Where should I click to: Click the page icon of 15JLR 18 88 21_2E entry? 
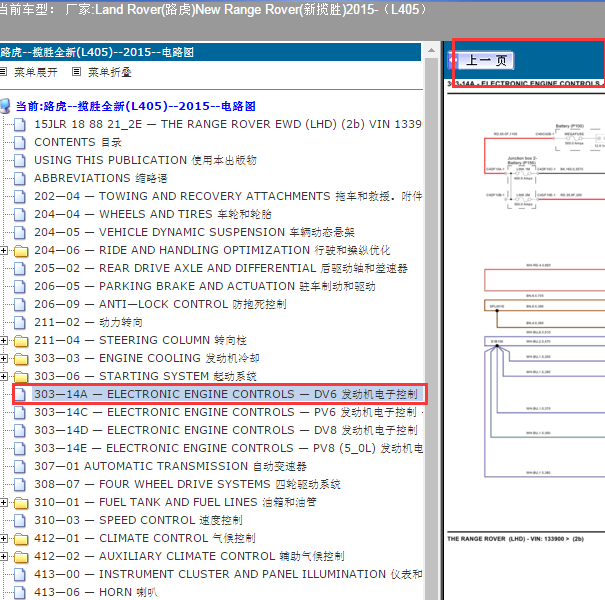pos(20,124)
